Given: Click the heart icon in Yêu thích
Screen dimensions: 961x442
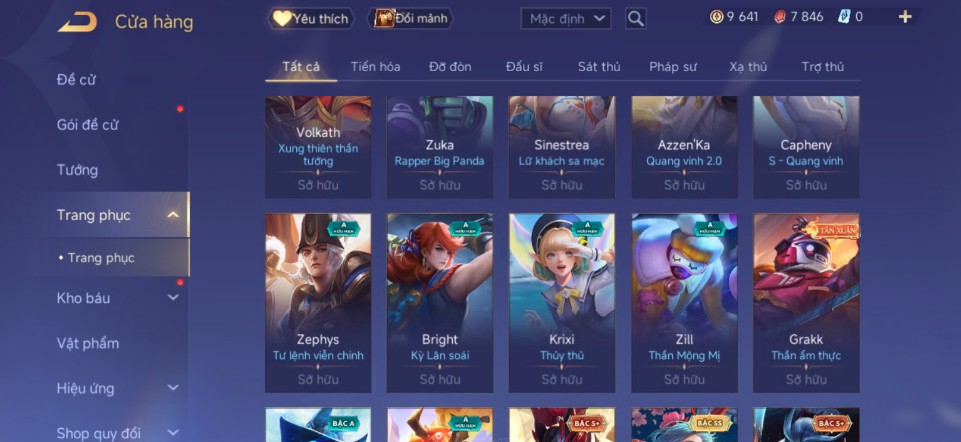Looking at the screenshot, I should coord(282,18).
